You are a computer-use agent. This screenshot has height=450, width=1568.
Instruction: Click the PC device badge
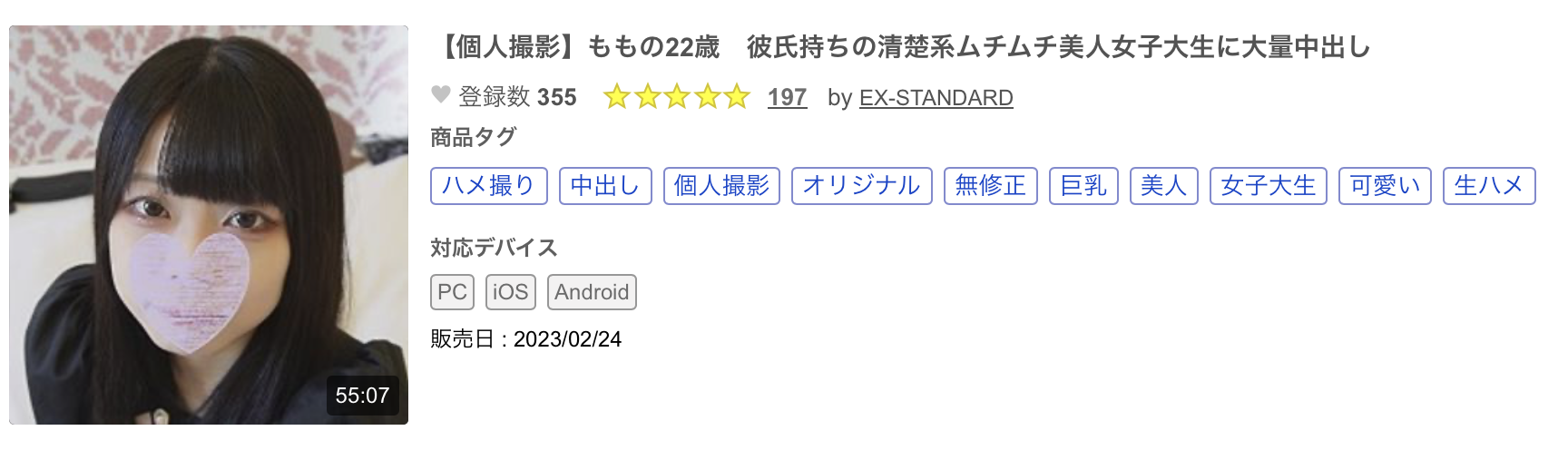pyautogui.click(x=452, y=292)
